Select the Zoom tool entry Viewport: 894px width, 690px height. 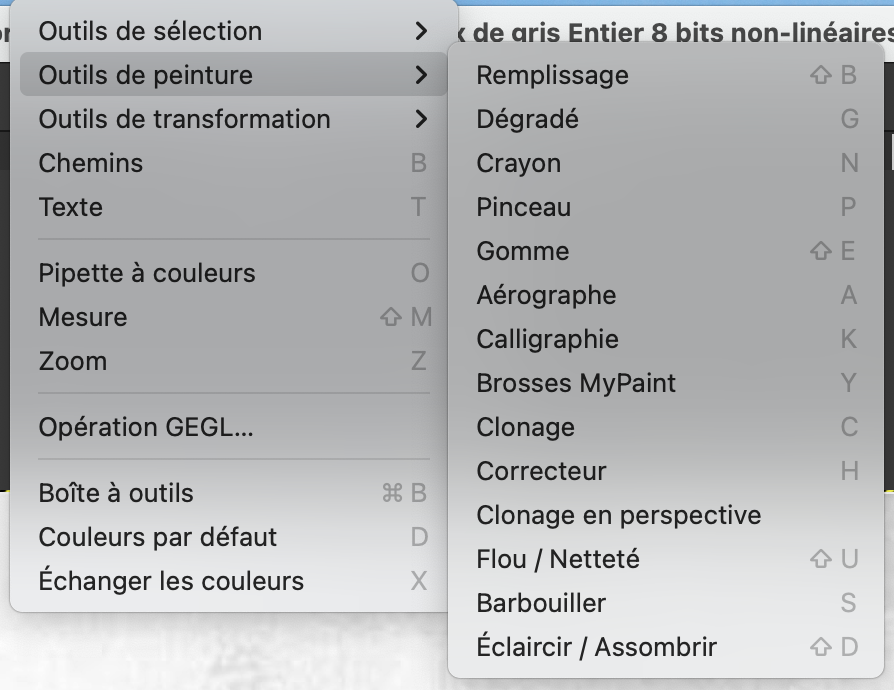click(x=73, y=361)
